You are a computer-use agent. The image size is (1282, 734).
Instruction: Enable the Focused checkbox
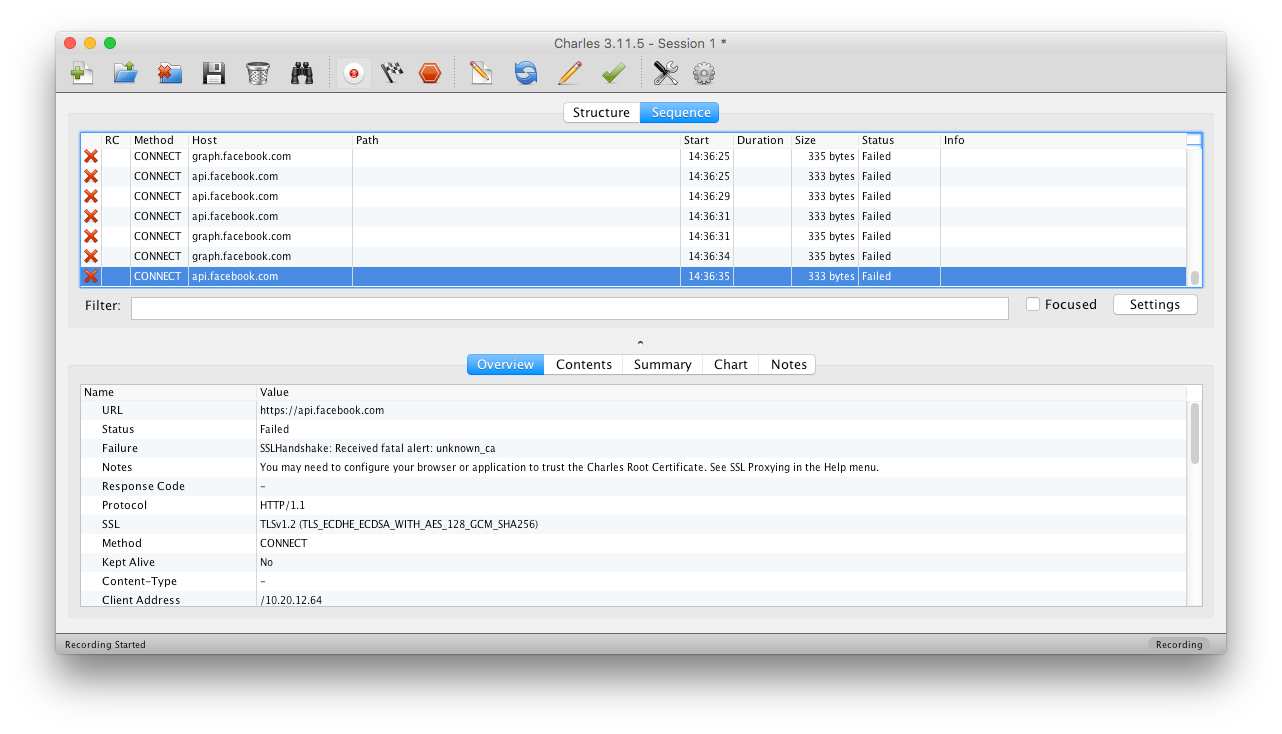coord(1033,305)
